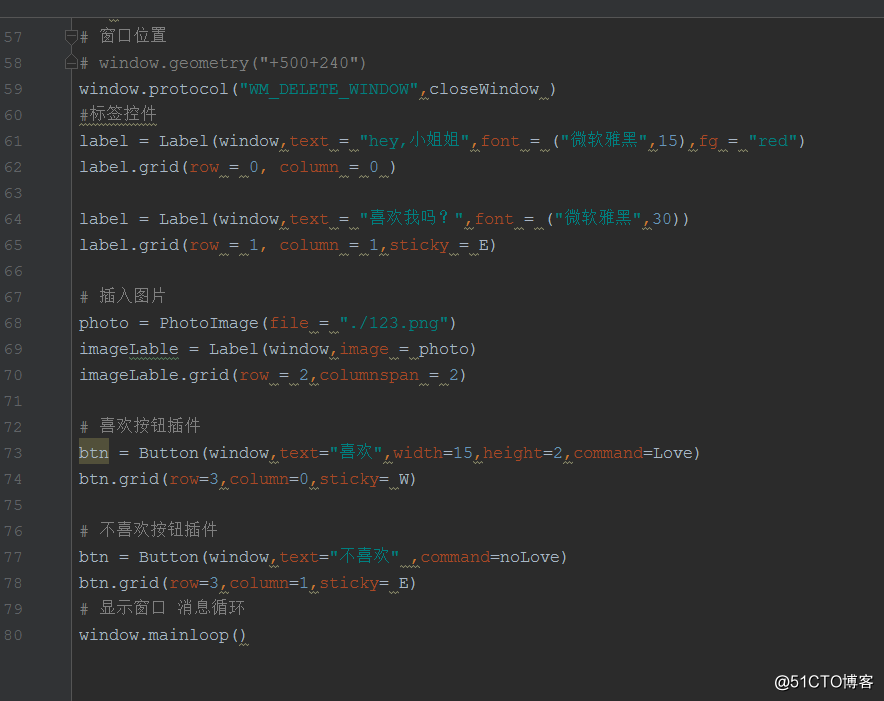Click font tuple ("微软雅黑",30) on line 64
884x701 pixels.
(615, 218)
